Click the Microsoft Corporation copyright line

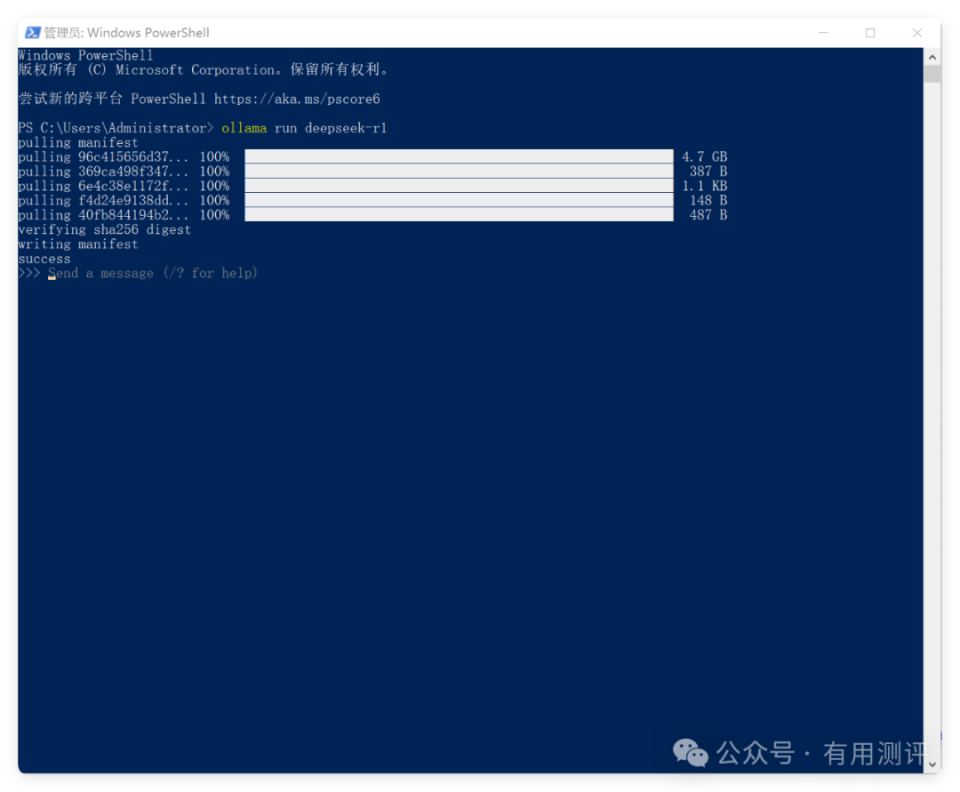[203, 69]
